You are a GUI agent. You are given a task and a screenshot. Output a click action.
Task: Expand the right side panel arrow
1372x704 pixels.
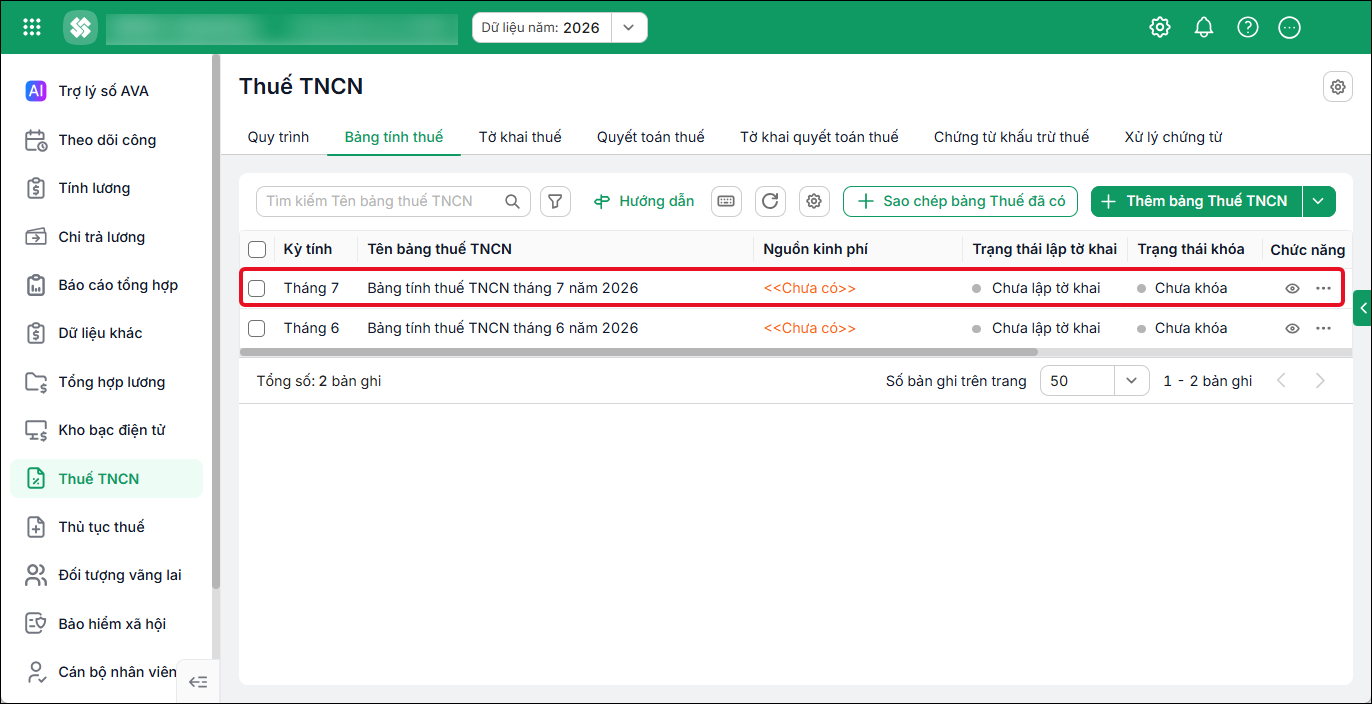(1362, 308)
